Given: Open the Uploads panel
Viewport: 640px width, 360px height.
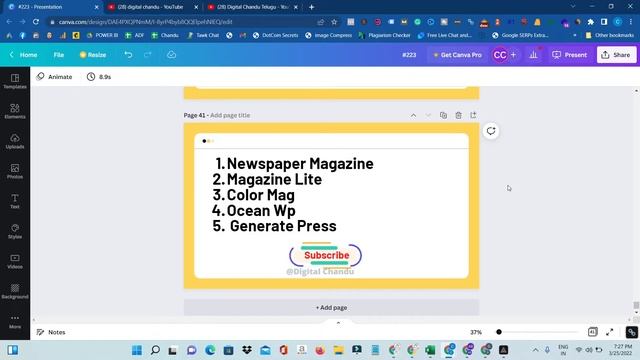Looking at the screenshot, I should click(15, 141).
